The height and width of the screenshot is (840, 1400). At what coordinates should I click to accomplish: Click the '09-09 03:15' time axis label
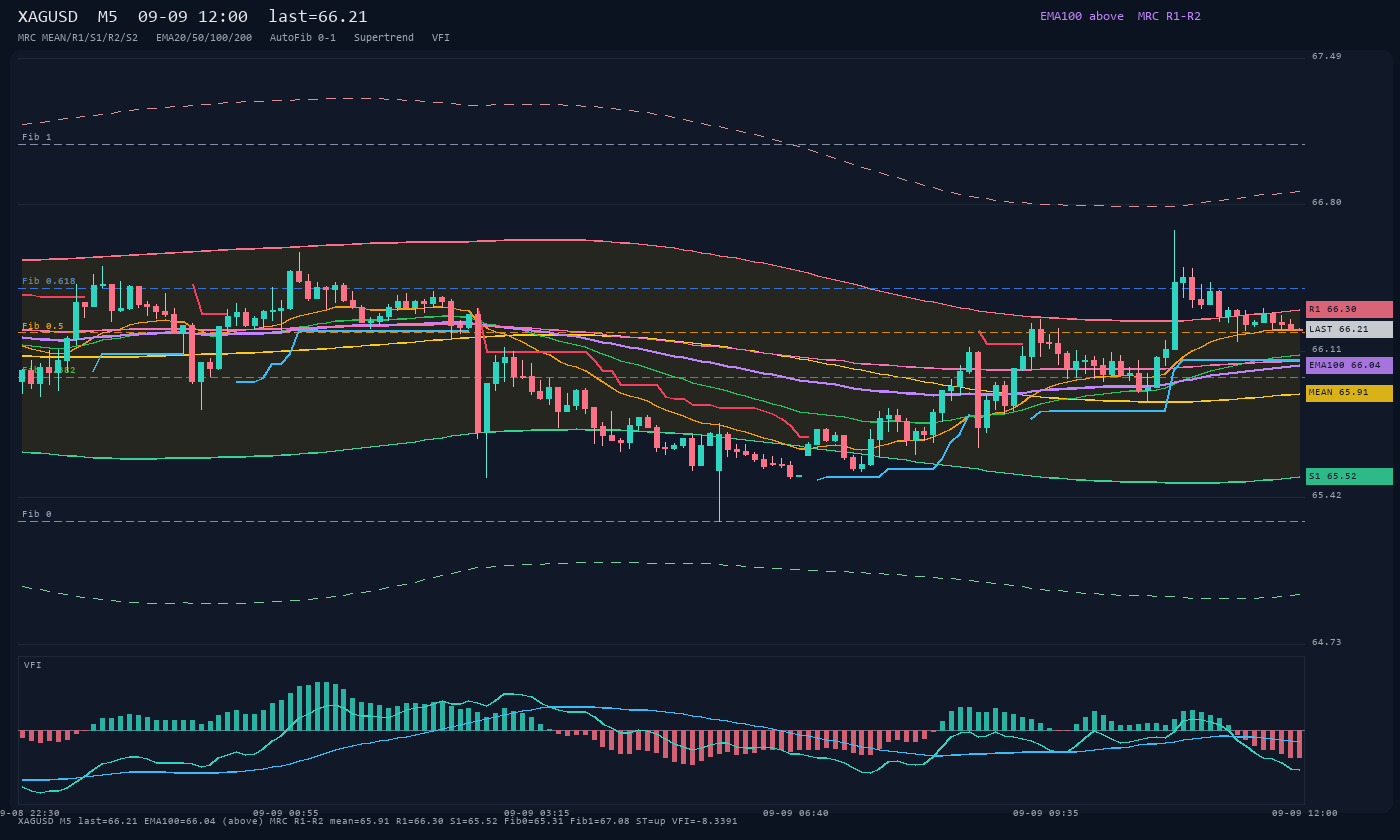pyautogui.click(x=537, y=813)
